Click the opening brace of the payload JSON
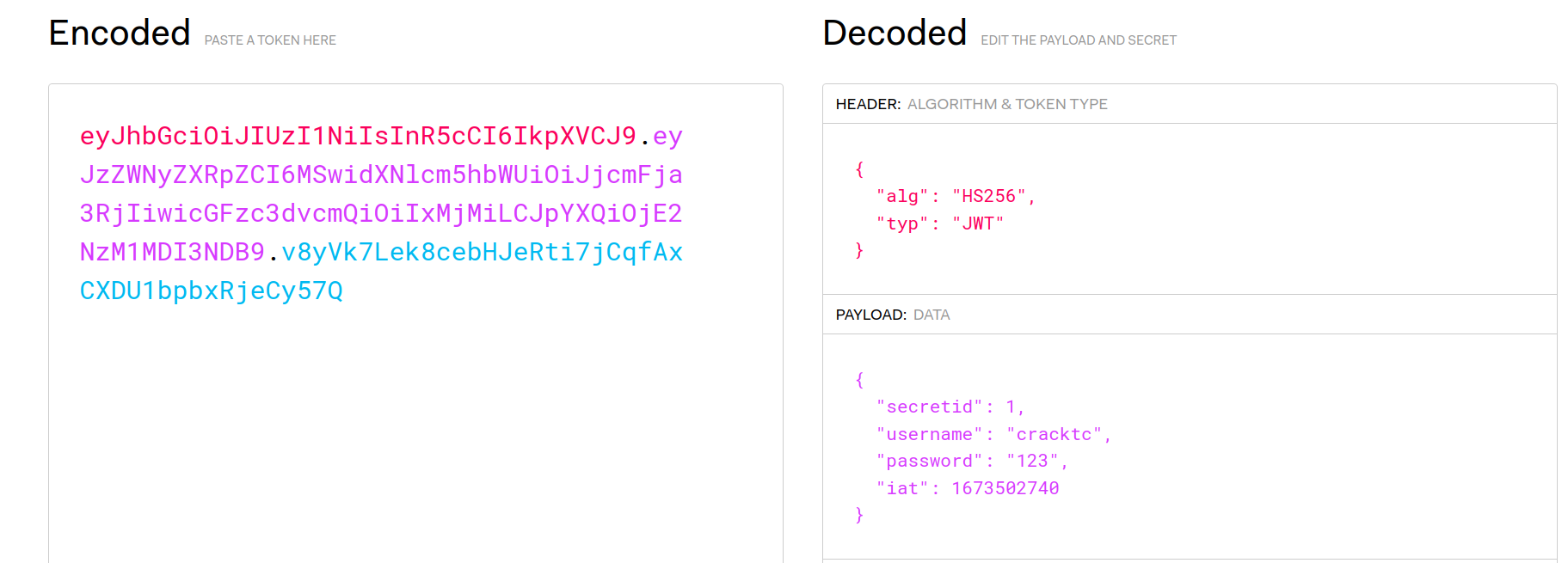 point(859,380)
